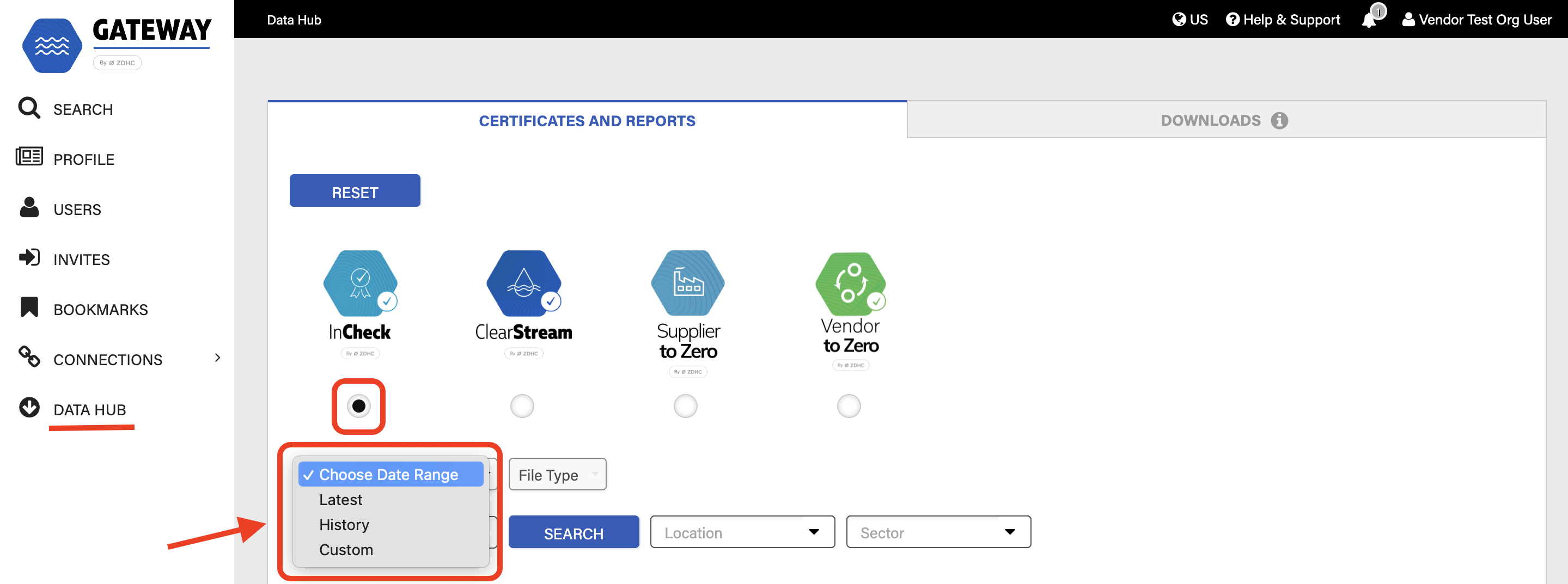The width and height of the screenshot is (1568, 584).
Task: Select the Vendor to Zero radio button
Action: pos(849,406)
